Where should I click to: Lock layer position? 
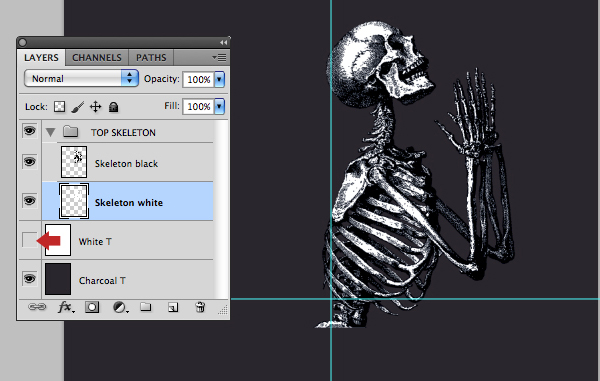point(95,106)
